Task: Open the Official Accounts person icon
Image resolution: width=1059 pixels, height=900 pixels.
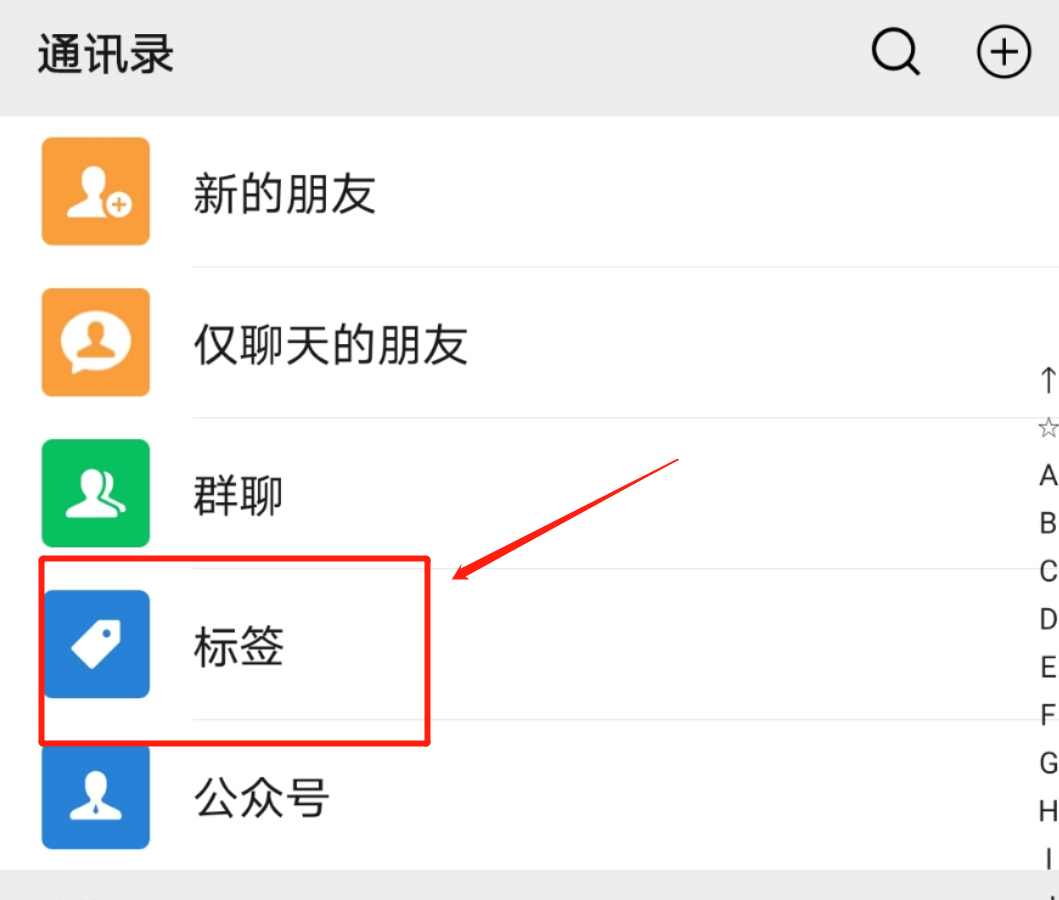Action: 95,795
